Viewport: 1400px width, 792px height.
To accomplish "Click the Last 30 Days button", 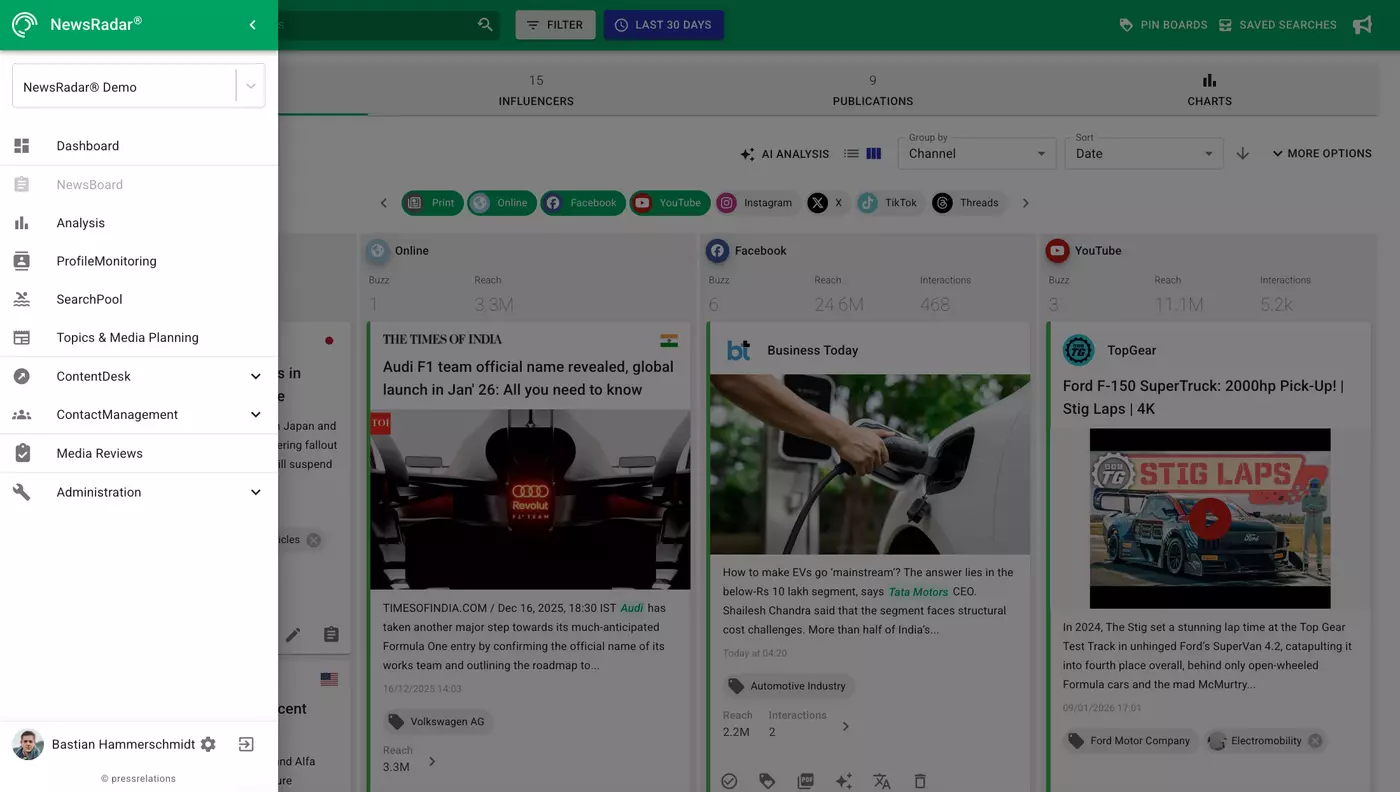I will (x=663, y=25).
